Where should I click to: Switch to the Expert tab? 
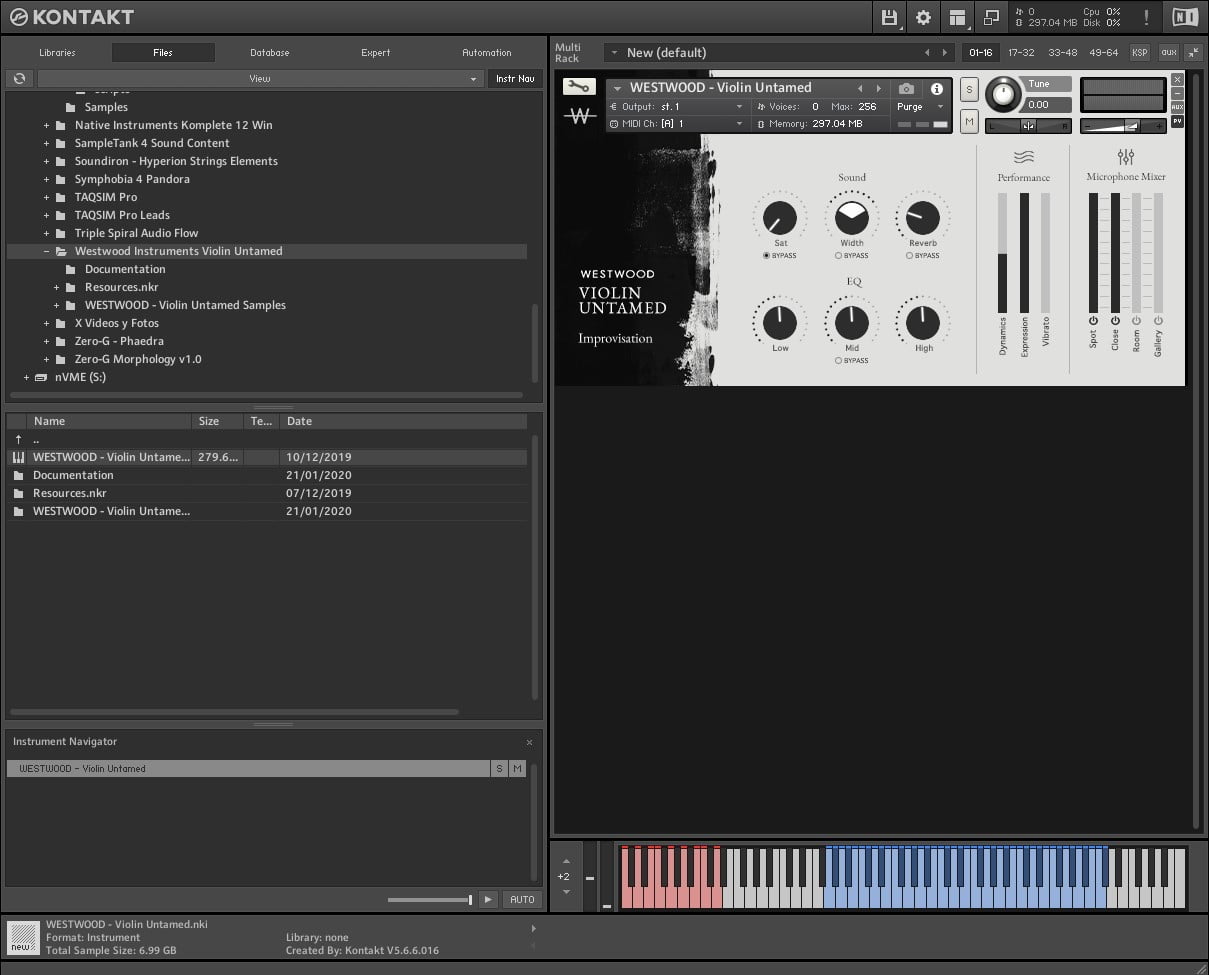pyautogui.click(x=376, y=53)
